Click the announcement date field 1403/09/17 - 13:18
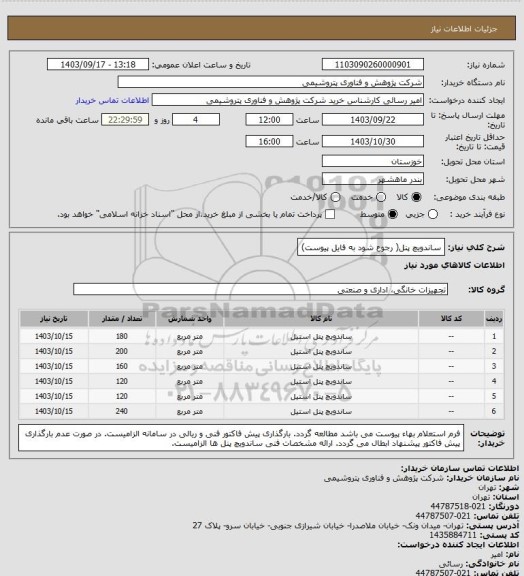524x576 pixels. pyautogui.click(x=98, y=65)
